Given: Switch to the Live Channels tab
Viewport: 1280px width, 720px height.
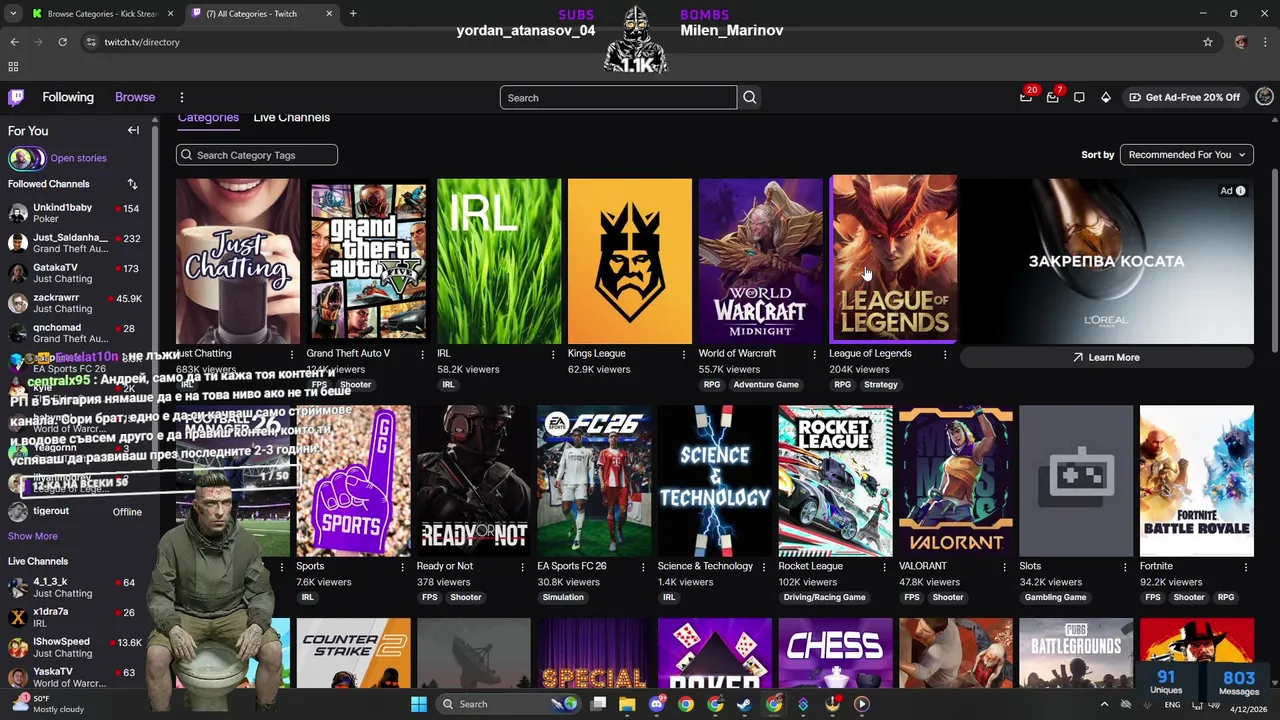Looking at the screenshot, I should point(291,118).
